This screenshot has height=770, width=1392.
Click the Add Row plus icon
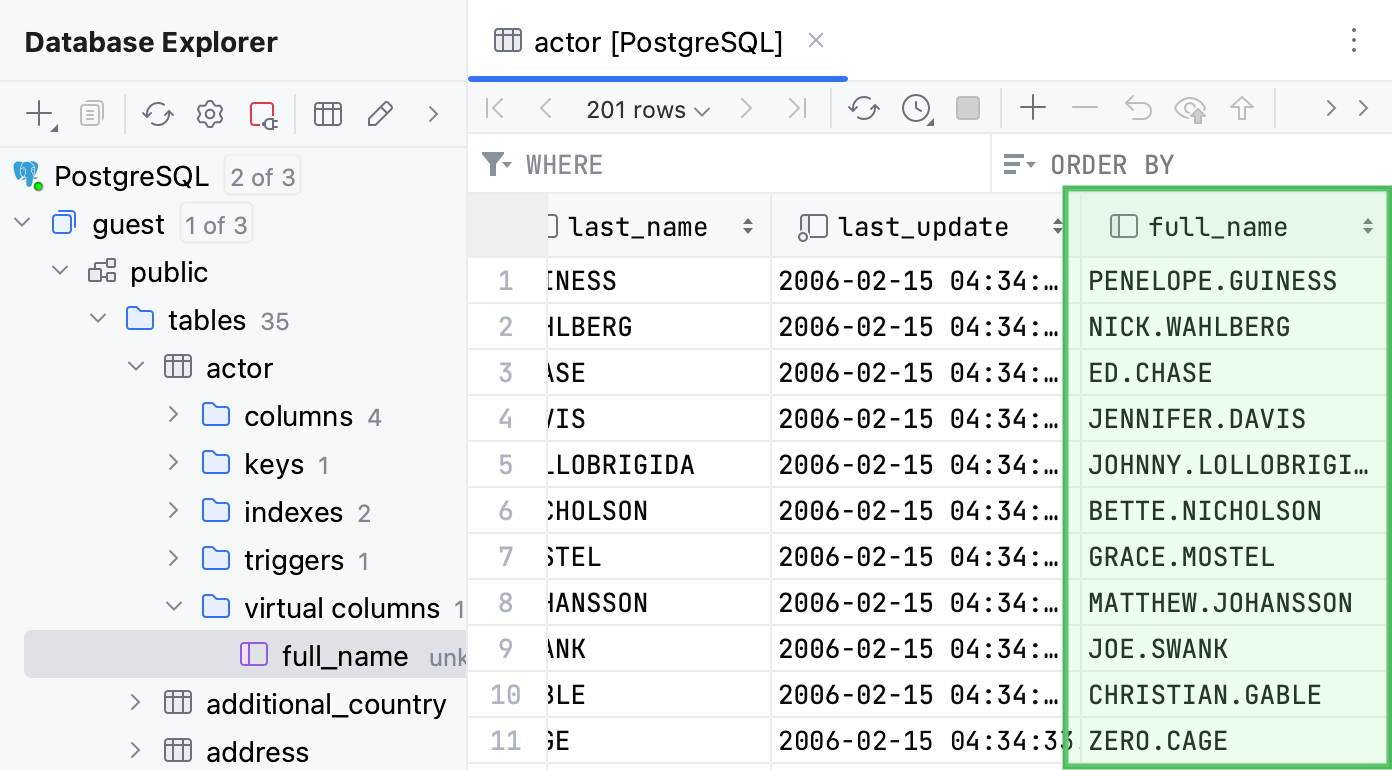[1033, 108]
